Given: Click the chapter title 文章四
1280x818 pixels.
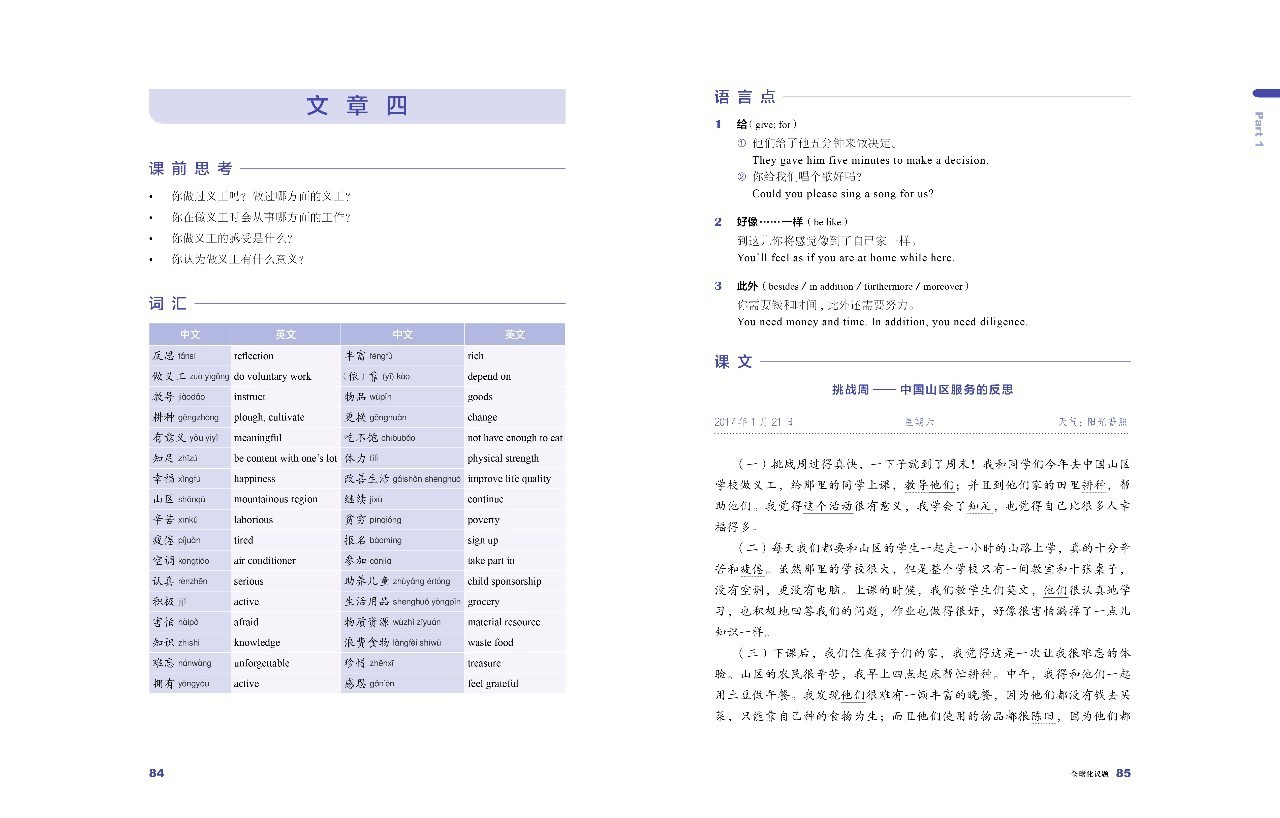Looking at the screenshot, I should point(357,106).
